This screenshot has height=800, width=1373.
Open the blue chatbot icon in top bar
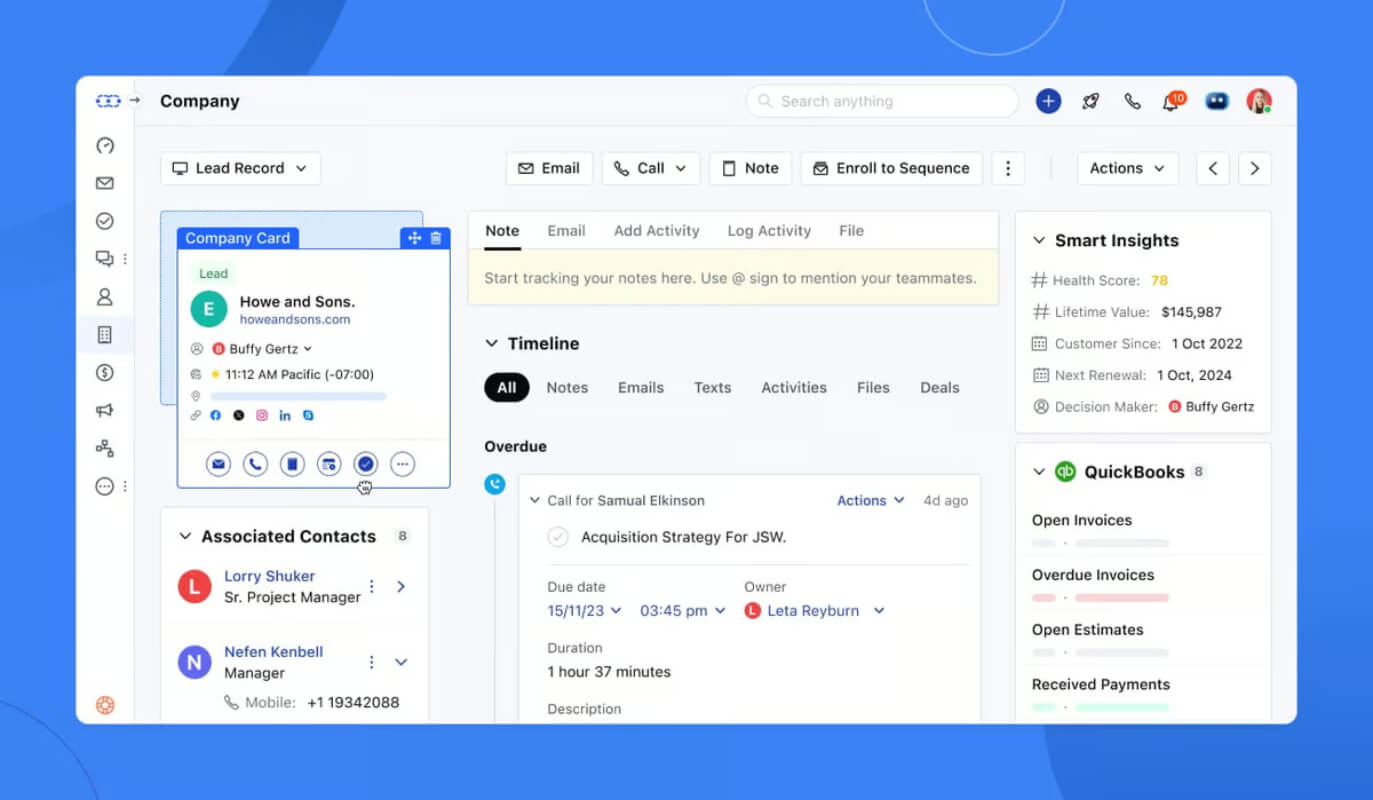[1217, 101]
